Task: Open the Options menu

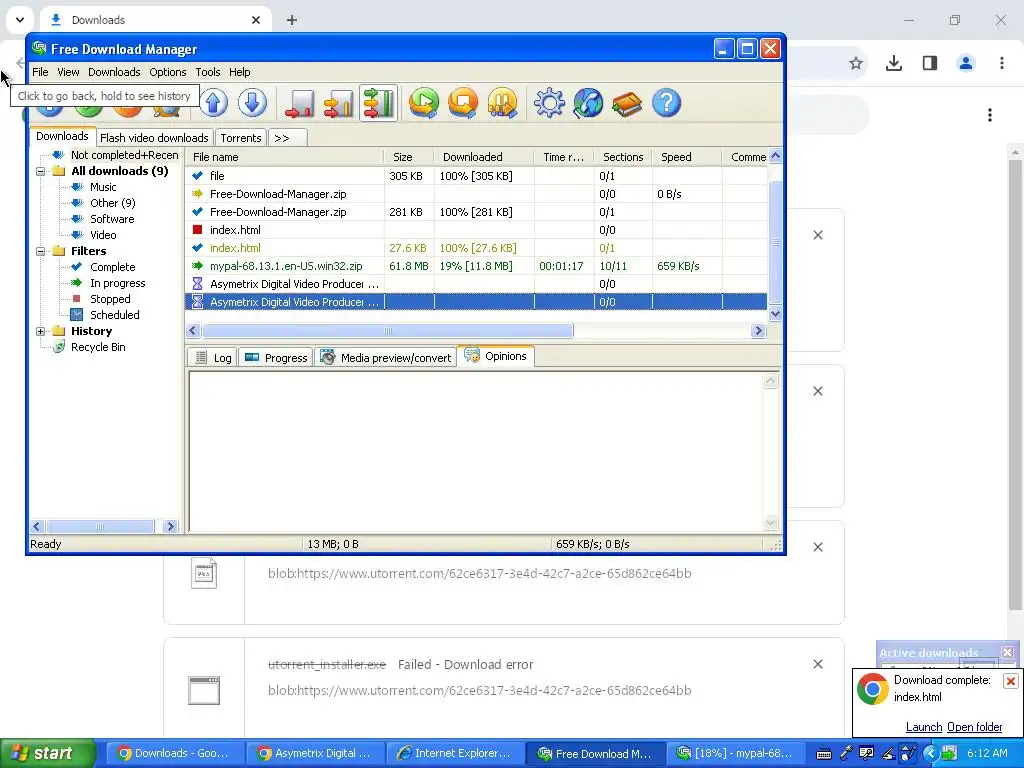Action: click(x=168, y=72)
